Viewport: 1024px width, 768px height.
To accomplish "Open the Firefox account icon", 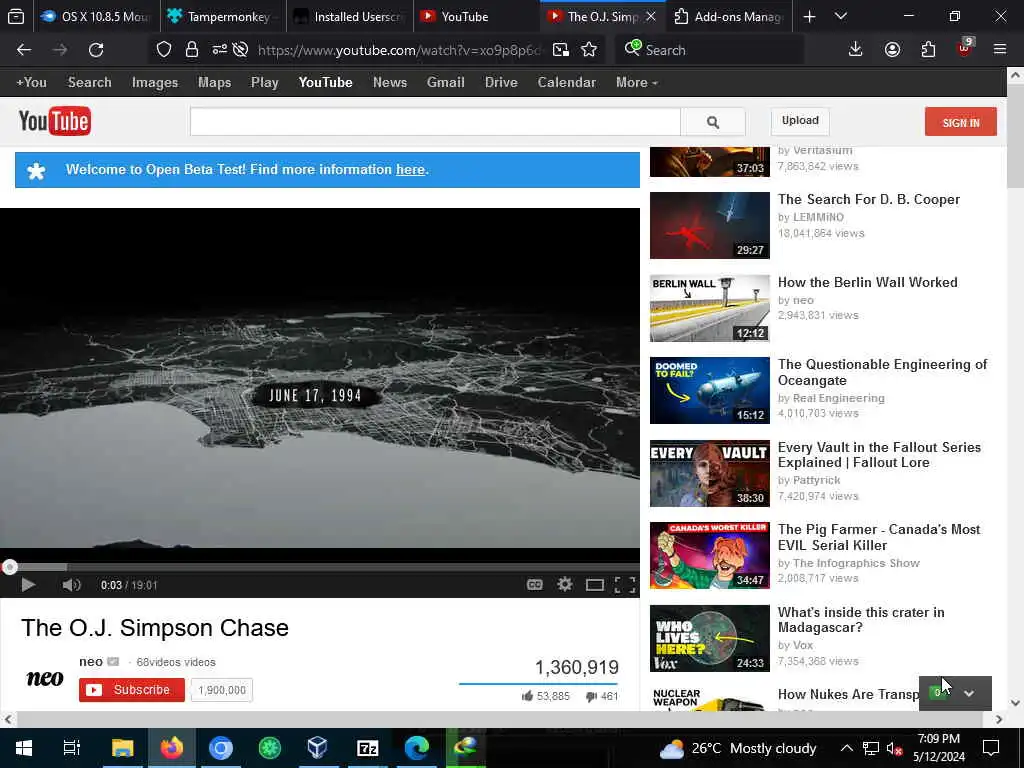I will point(892,50).
